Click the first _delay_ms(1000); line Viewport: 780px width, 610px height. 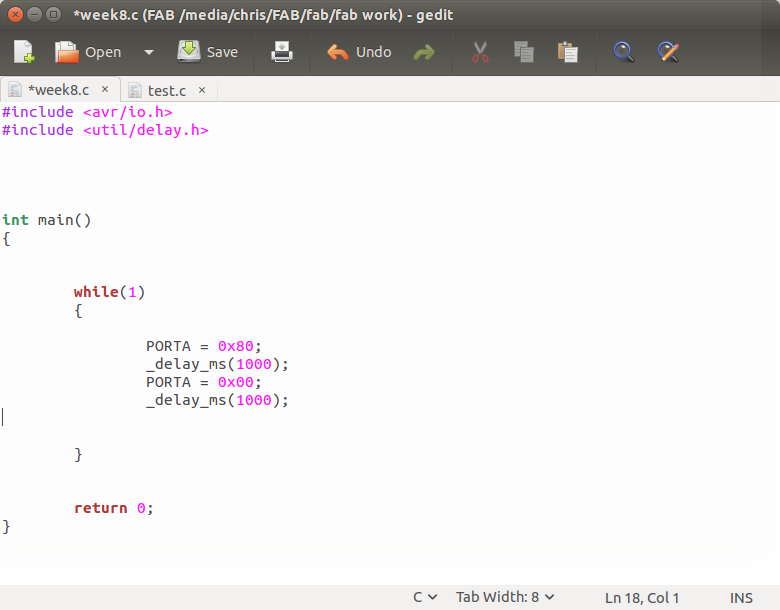[x=217, y=364]
